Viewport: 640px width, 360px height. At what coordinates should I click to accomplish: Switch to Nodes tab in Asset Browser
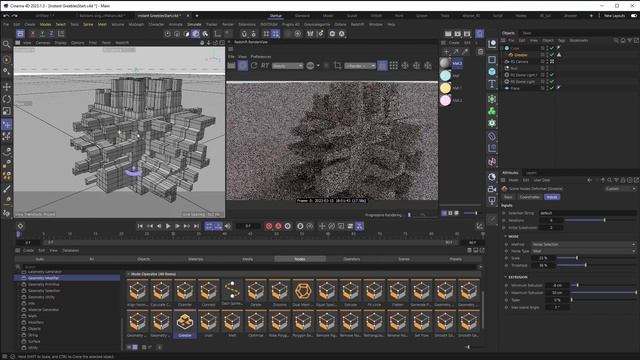(300, 259)
